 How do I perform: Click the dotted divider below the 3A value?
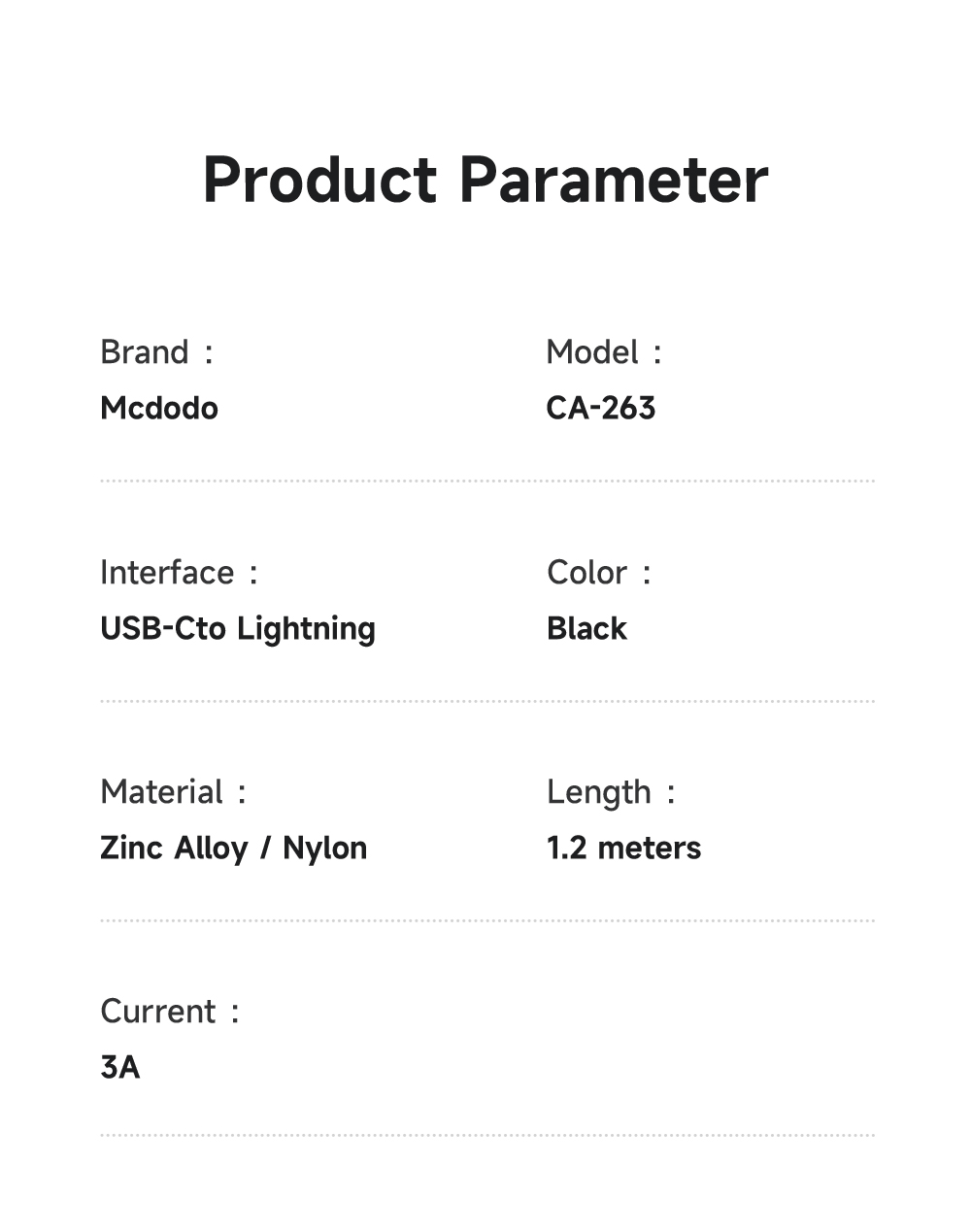click(x=486, y=1135)
